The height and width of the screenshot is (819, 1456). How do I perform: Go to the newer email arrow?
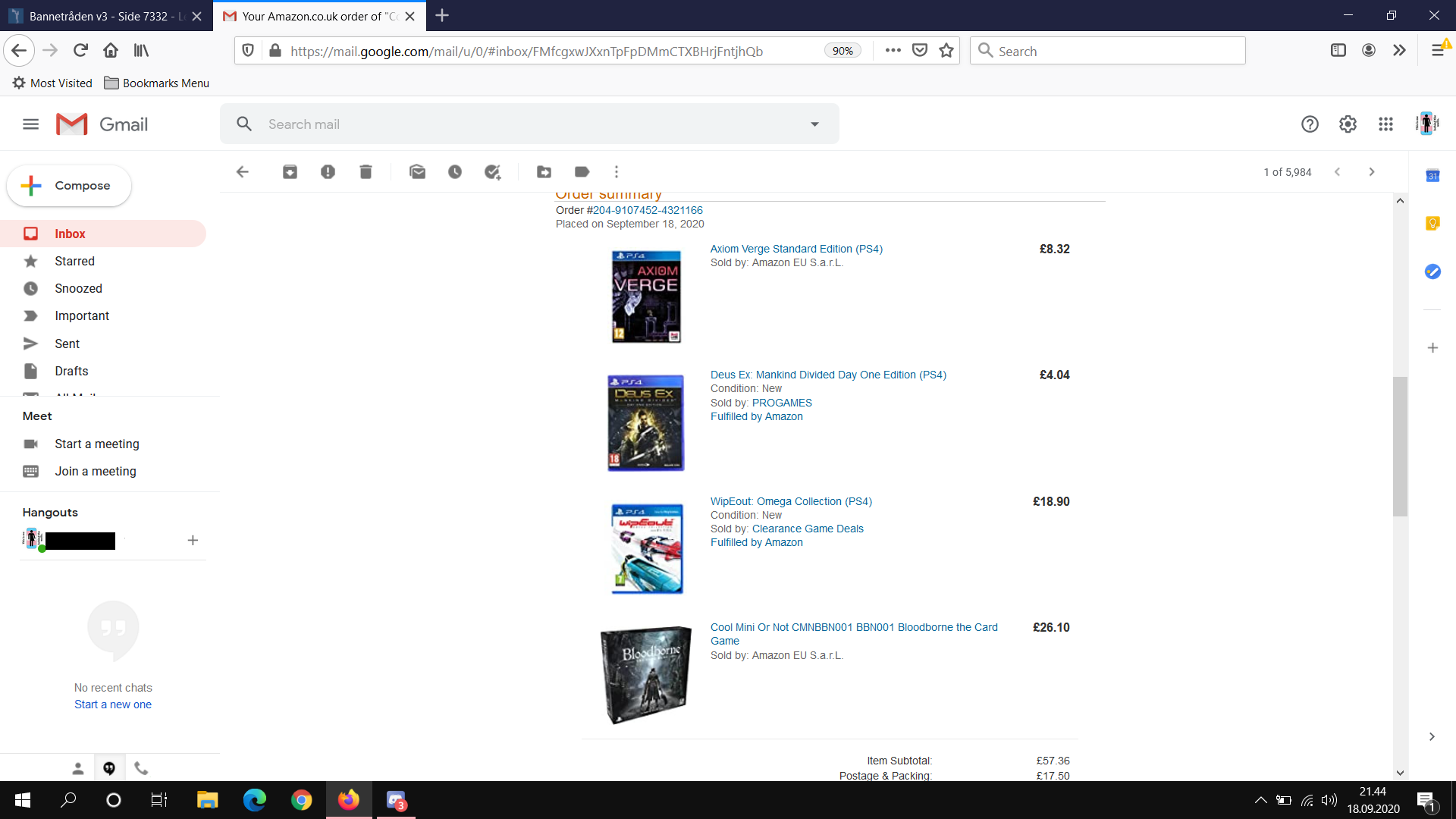[1338, 172]
